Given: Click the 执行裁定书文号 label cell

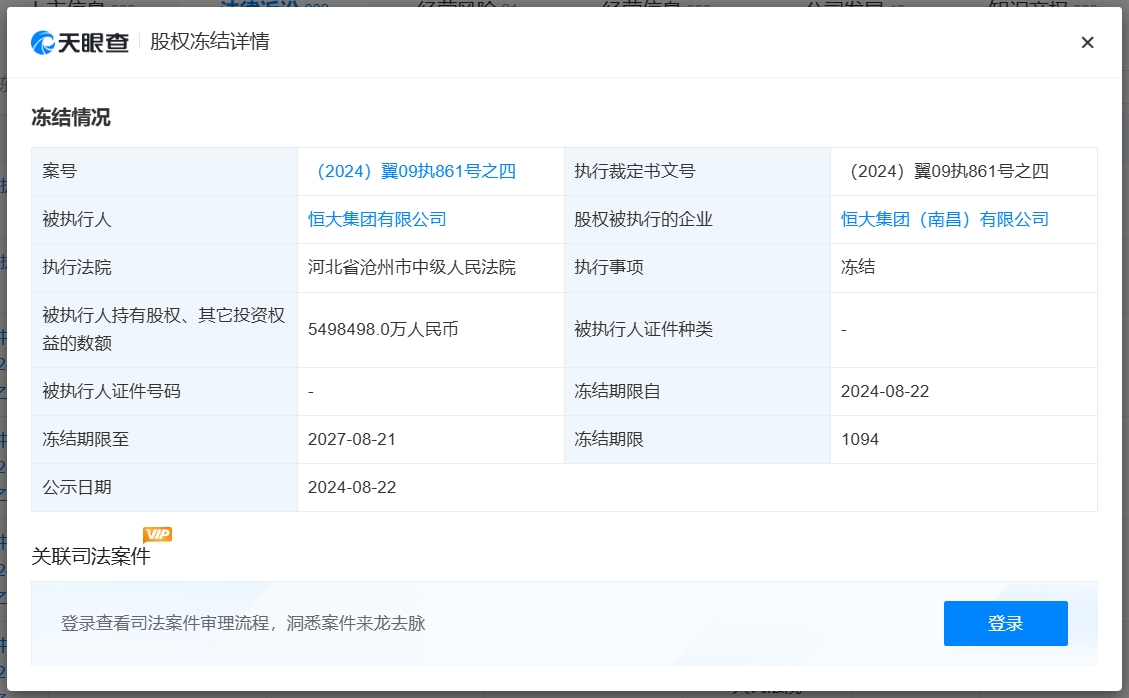Looking at the screenshot, I should pos(697,171).
